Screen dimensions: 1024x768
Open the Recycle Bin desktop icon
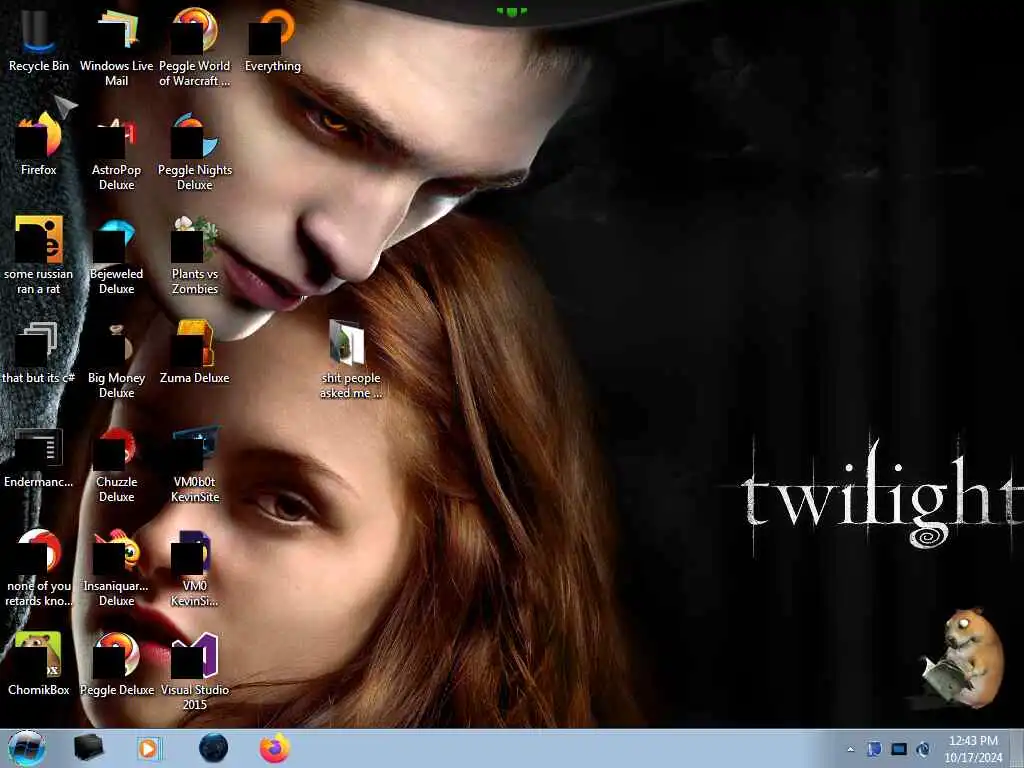pyautogui.click(x=39, y=40)
